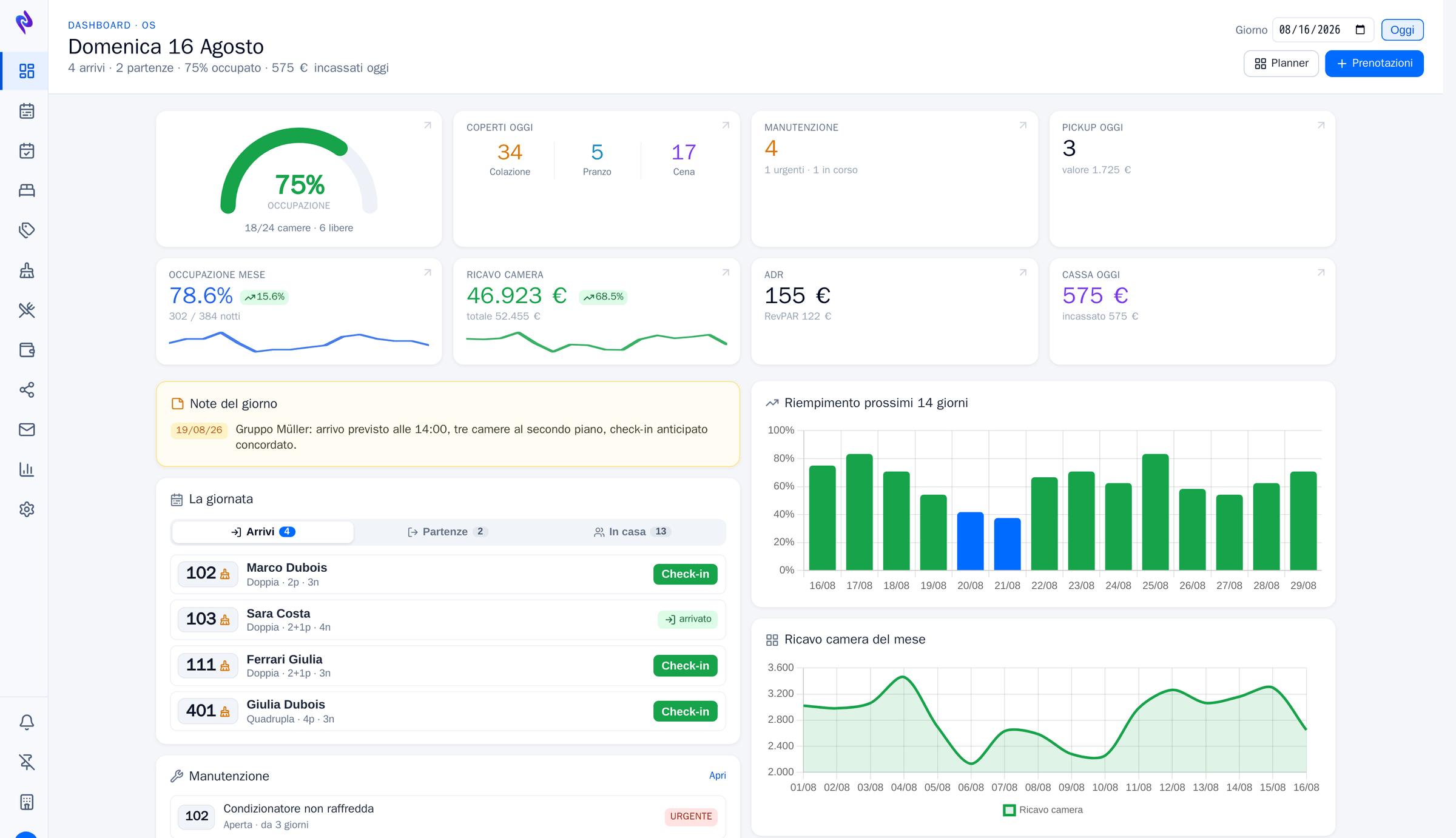Click the Apri link in Manutenzione

(717, 776)
